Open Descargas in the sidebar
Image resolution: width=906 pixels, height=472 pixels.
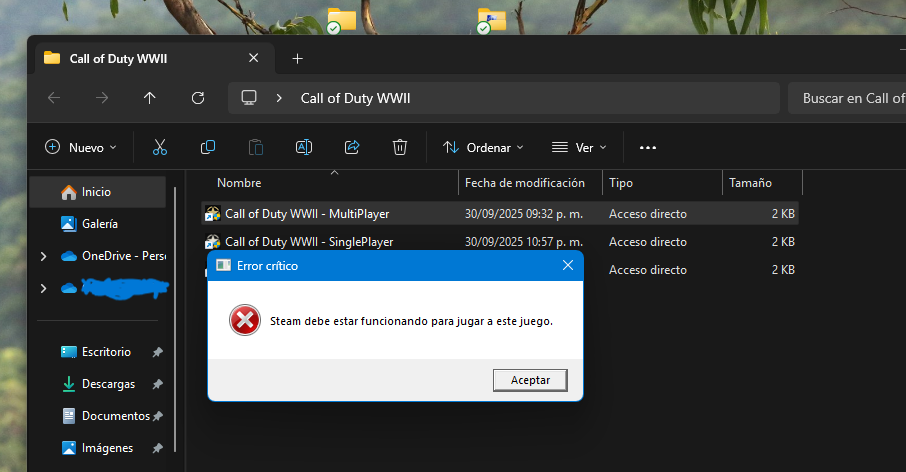coord(108,384)
